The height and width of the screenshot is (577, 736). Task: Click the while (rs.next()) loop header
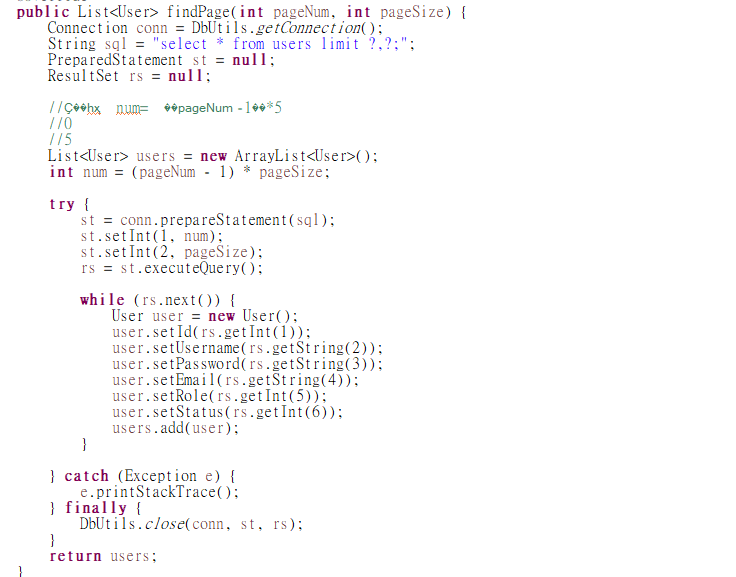(157, 300)
